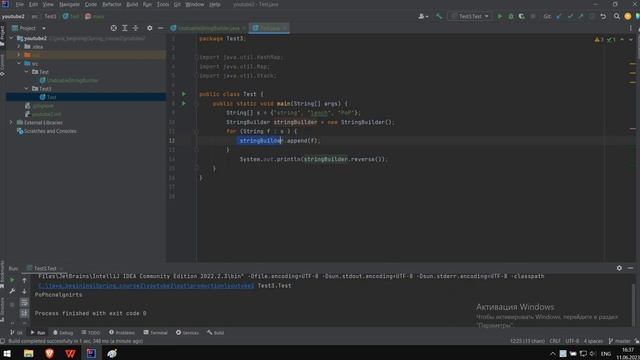
Task: Open the Debug tool window tab
Action: point(63,333)
